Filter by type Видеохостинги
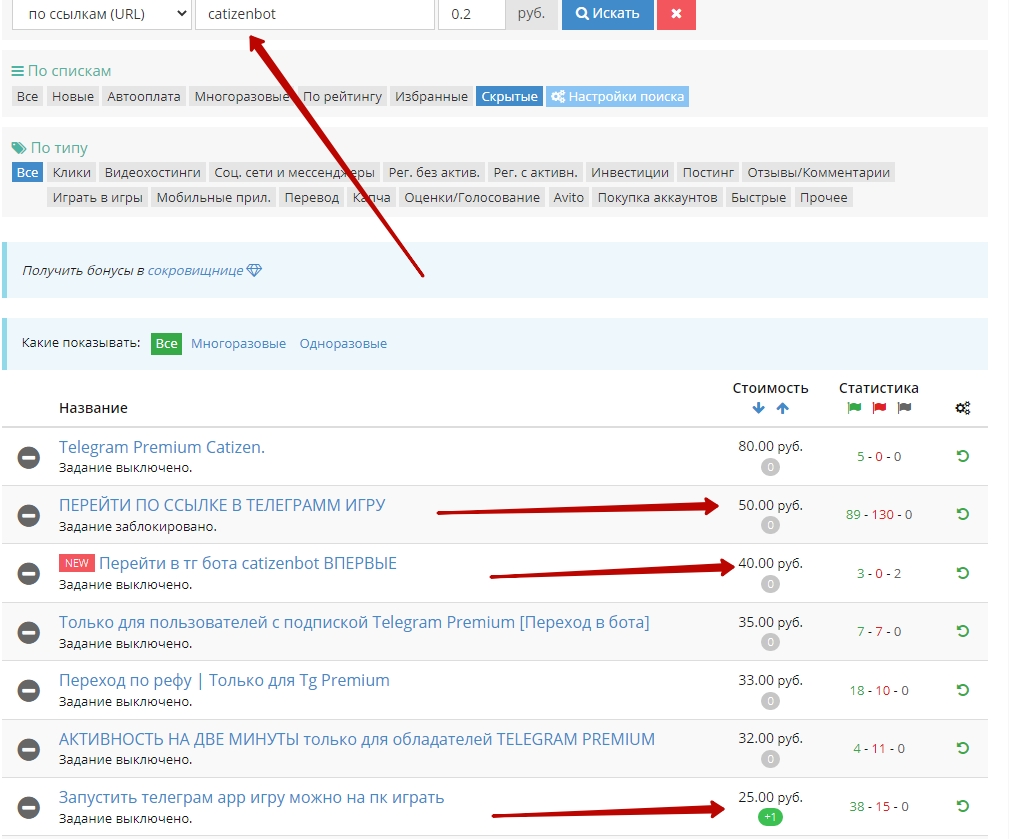The image size is (1009, 839). tap(153, 172)
